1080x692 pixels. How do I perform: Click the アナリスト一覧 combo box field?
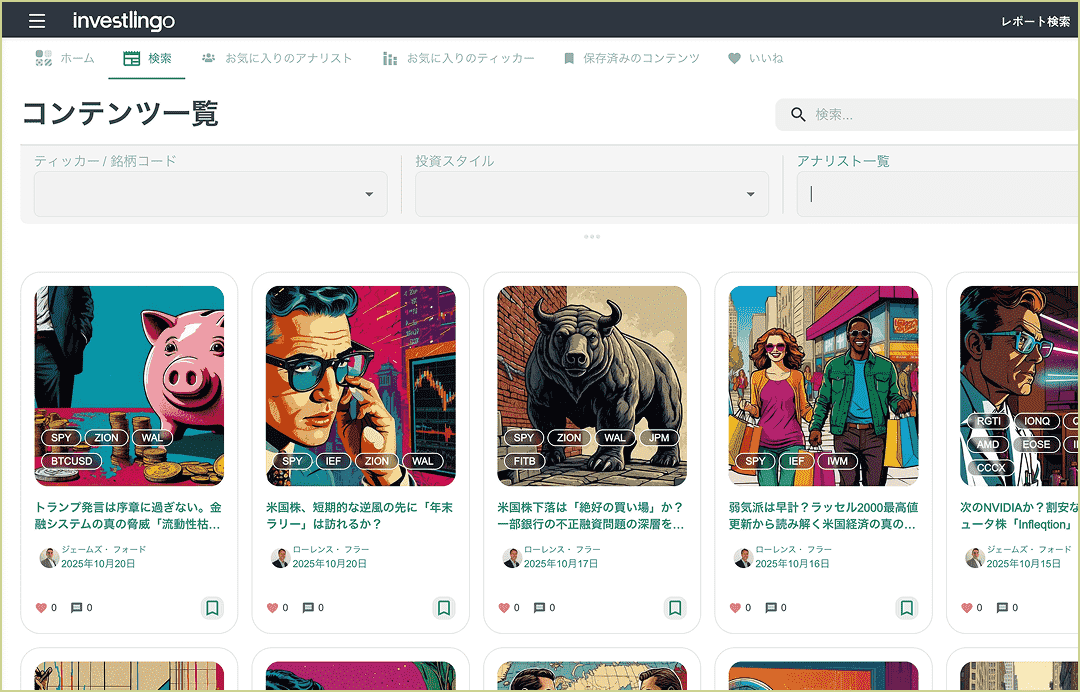(x=935, y=194)
